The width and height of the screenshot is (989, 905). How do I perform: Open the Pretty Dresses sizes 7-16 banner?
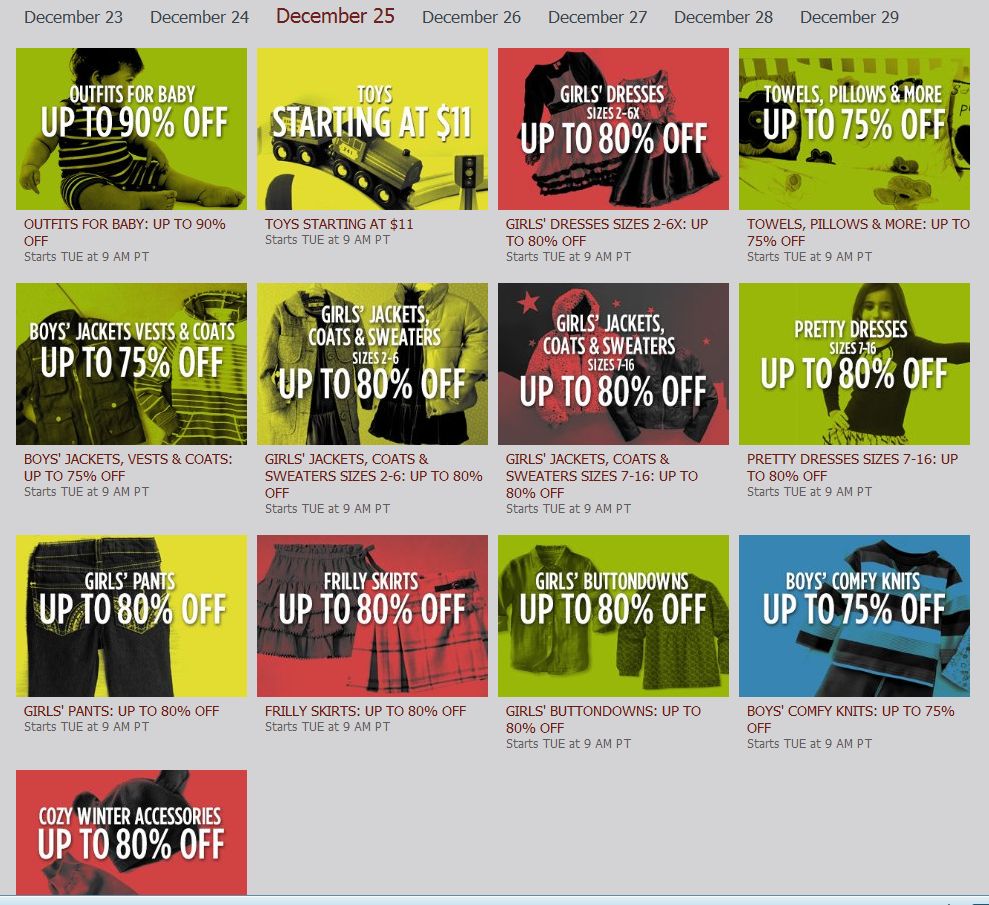[x=854, y=364]
